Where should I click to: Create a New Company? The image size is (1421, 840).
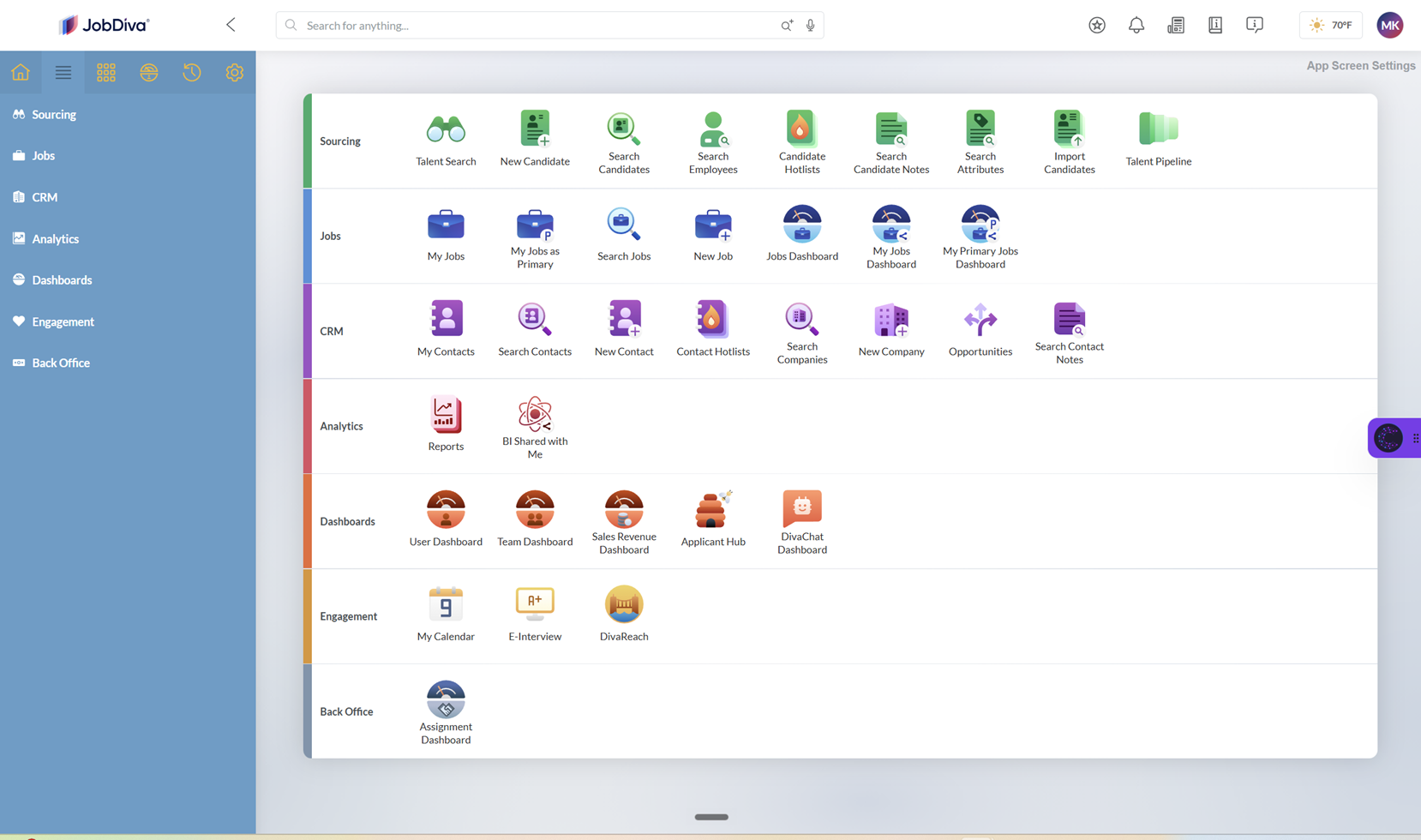[891, 330]
